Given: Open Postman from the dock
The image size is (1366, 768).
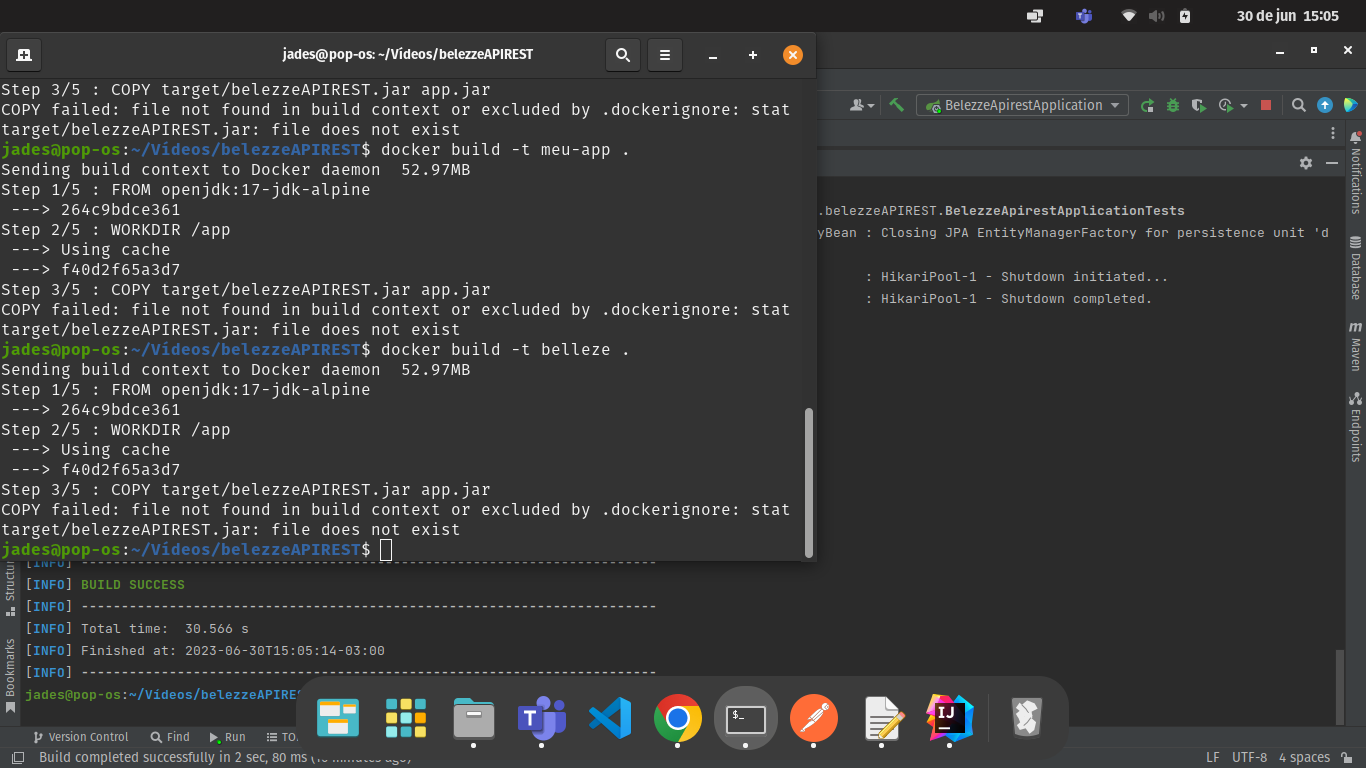Looking at the screenshot, I should click(x=814, y=718).
